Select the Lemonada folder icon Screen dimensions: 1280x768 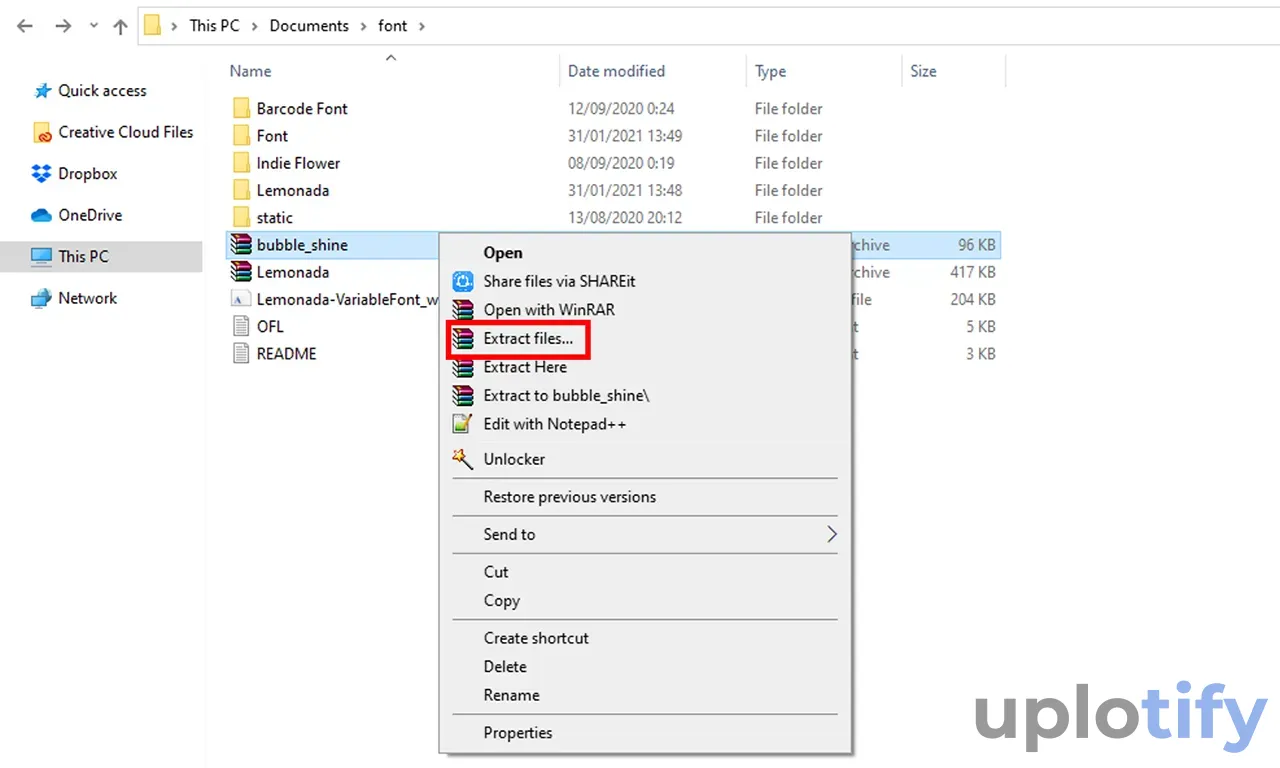[x=241, y=190]
